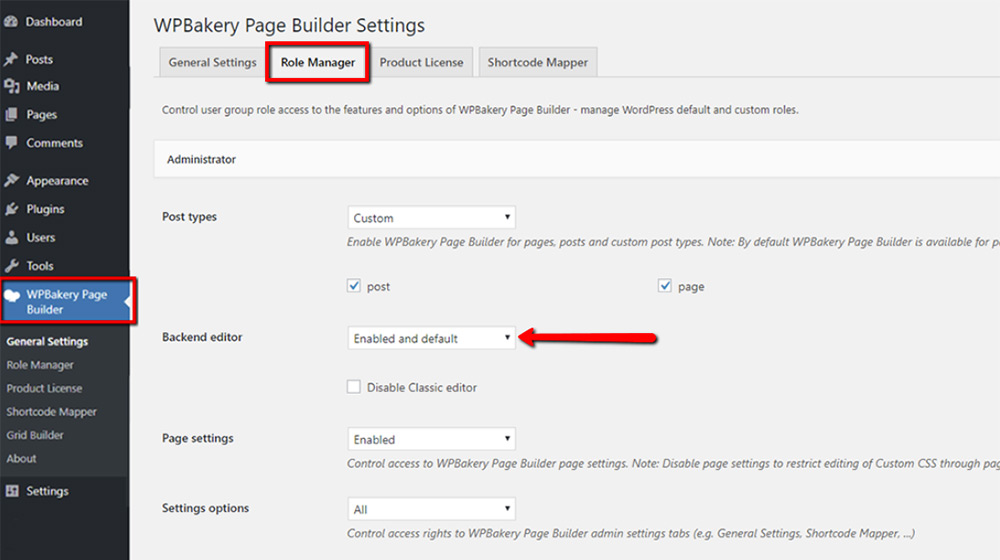Open the Post types dropdown

[431, 217]
